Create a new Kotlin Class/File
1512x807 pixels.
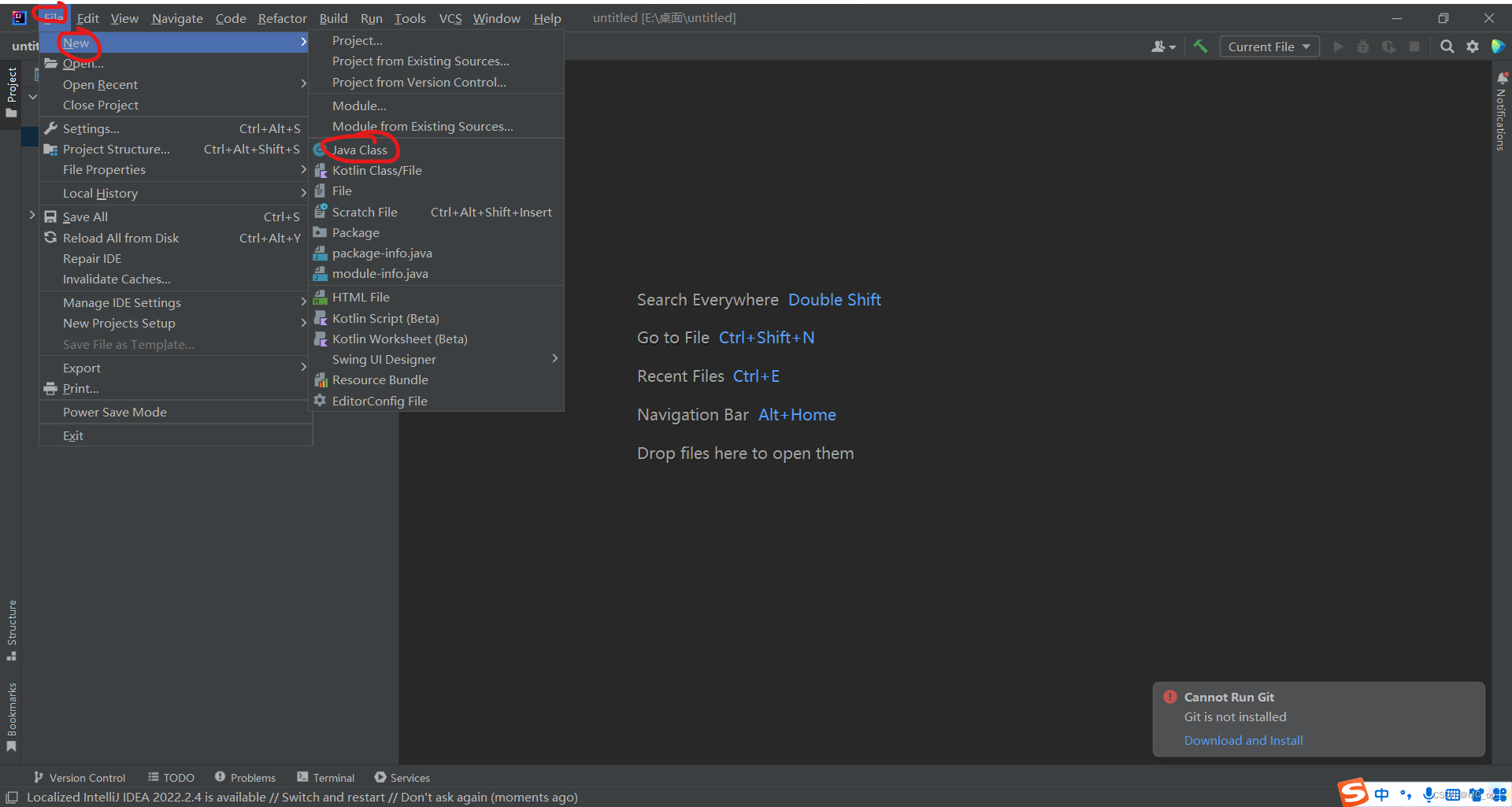coord(376,170)
